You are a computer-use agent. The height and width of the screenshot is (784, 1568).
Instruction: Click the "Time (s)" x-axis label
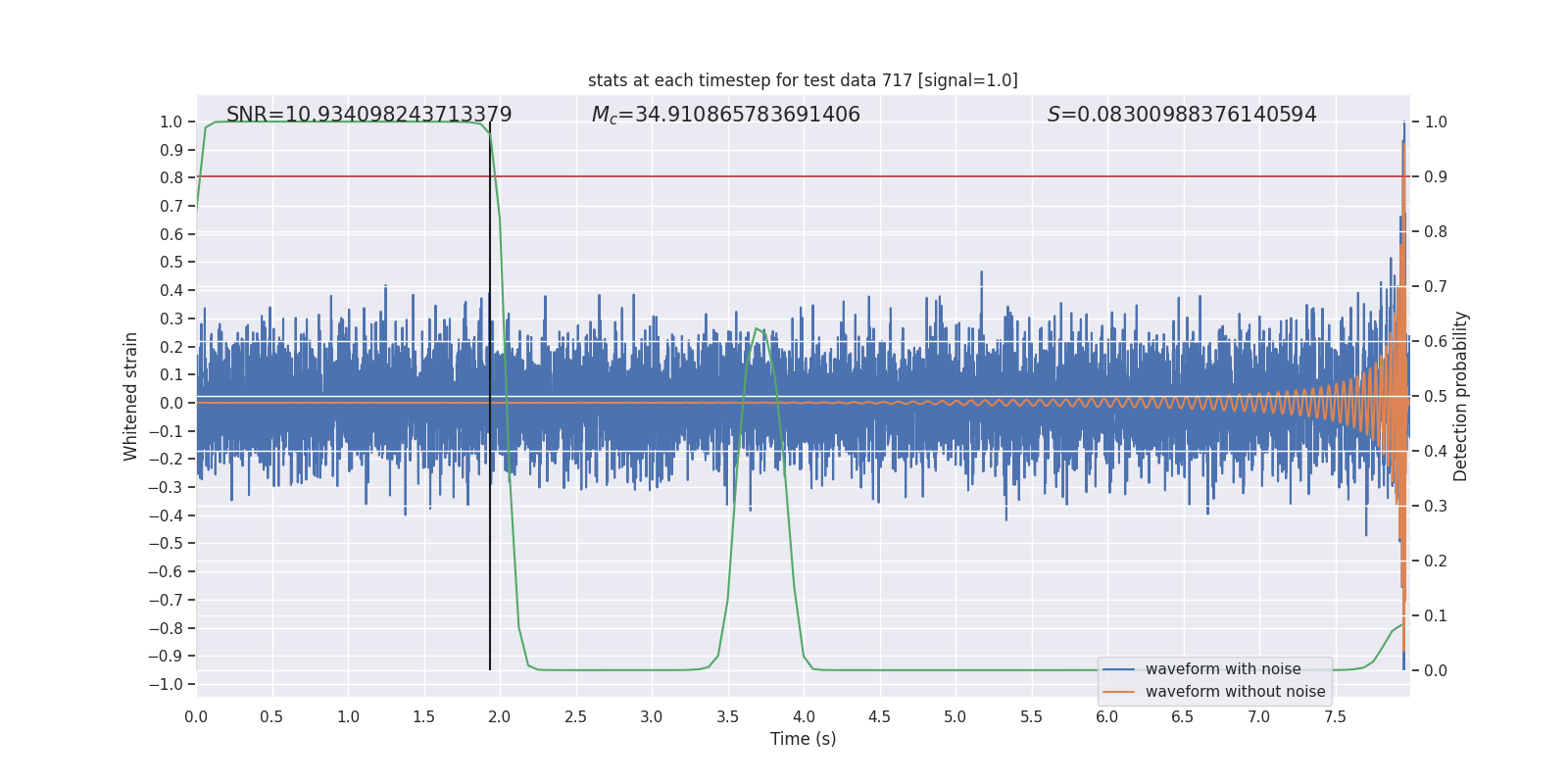pos(803,739)
